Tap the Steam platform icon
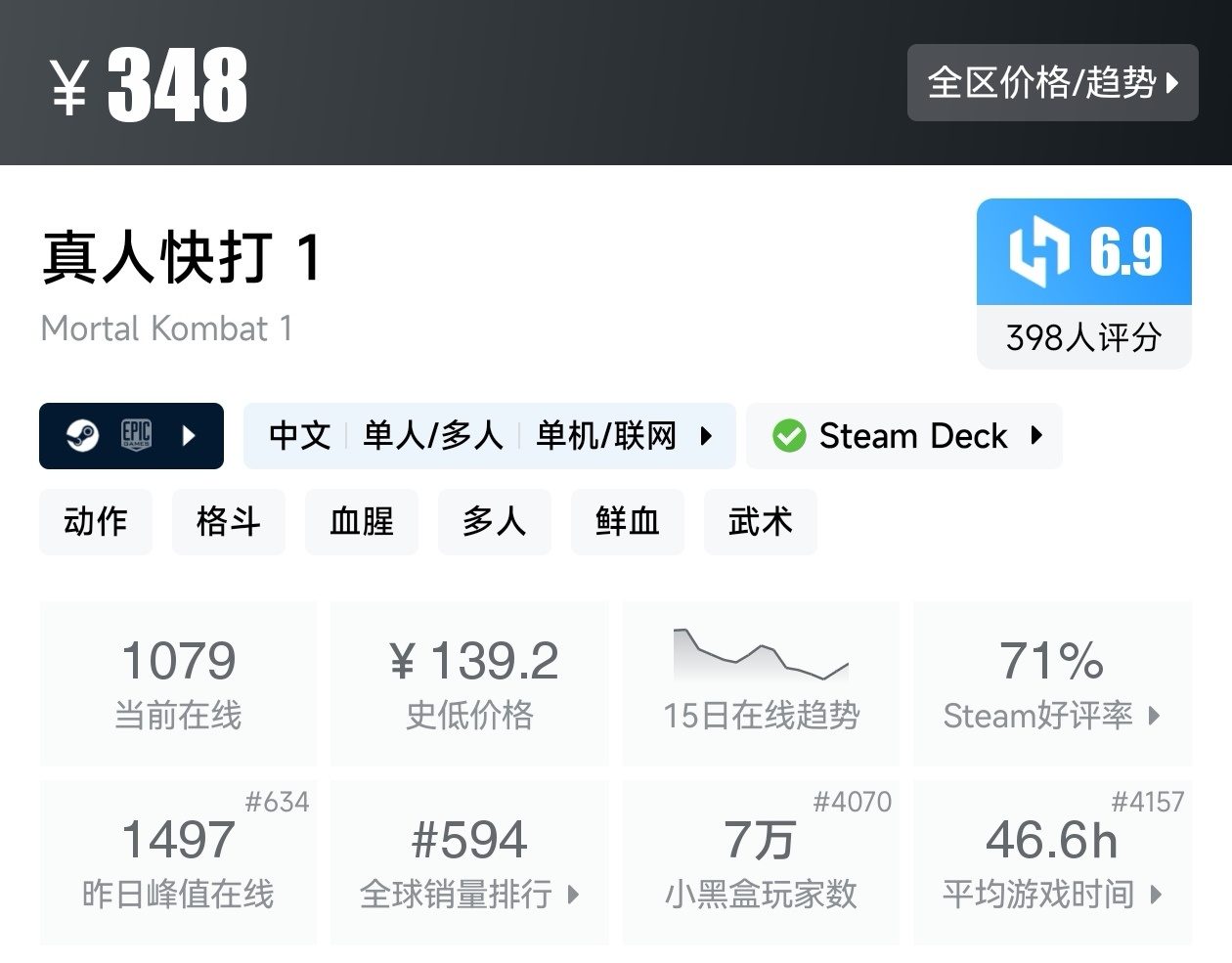This screenshot has height=963, width=1232. (x=82, y=435)
